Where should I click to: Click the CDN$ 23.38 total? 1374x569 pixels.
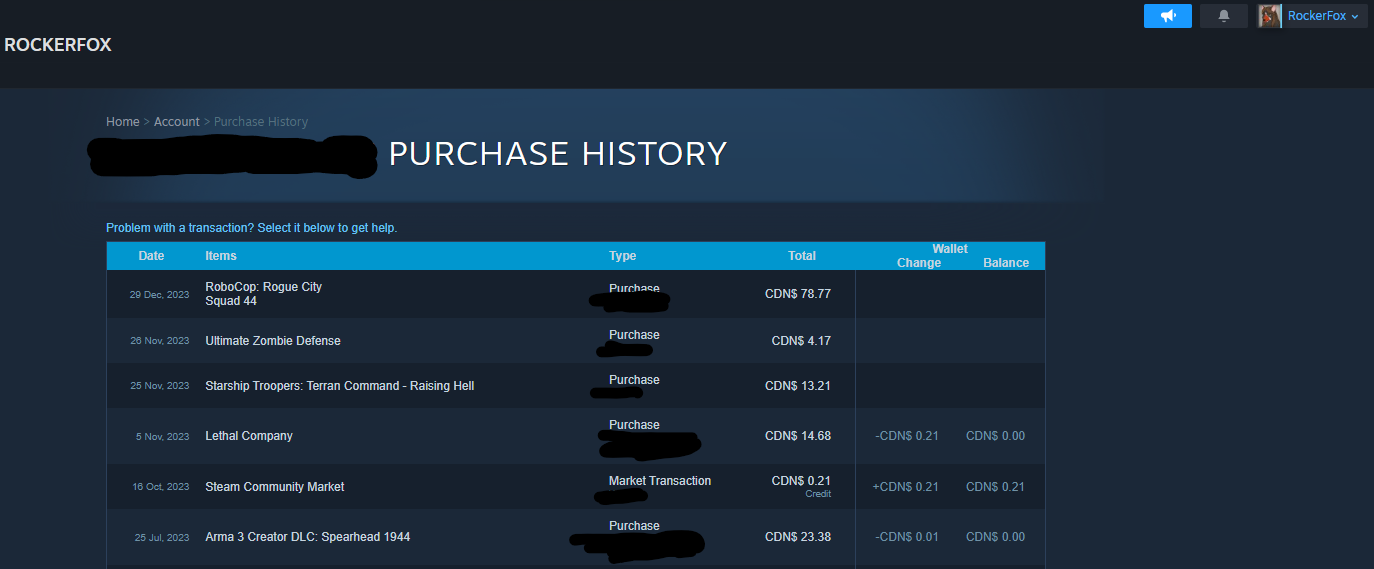point(798,537)
